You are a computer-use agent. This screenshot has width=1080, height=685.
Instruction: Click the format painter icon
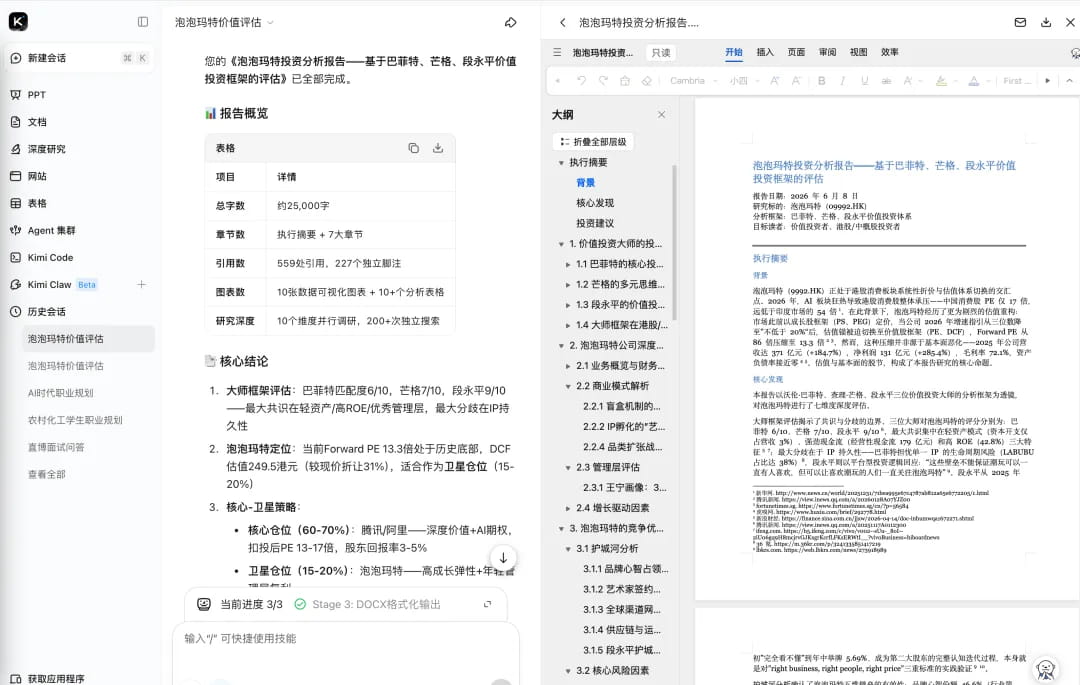point(625,81)
